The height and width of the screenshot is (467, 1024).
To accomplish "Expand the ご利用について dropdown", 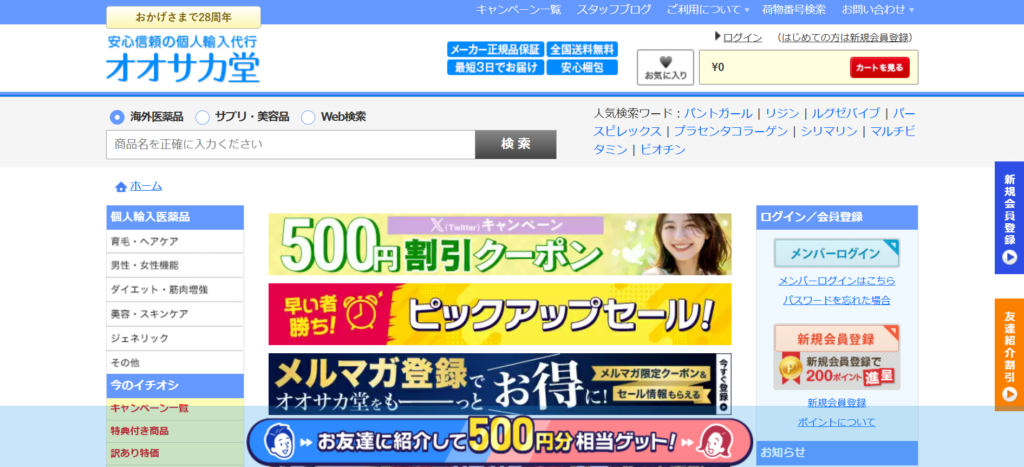I will pos(707,10).
